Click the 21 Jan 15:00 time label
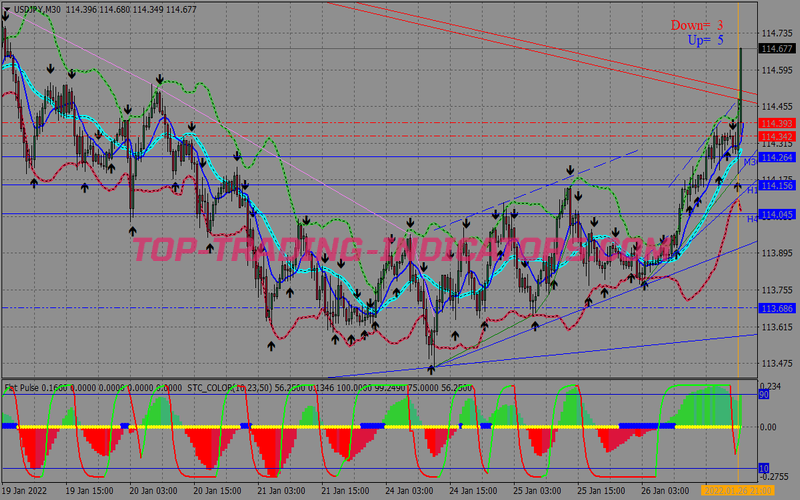800x500 pixels. click(x=345, y=491)
